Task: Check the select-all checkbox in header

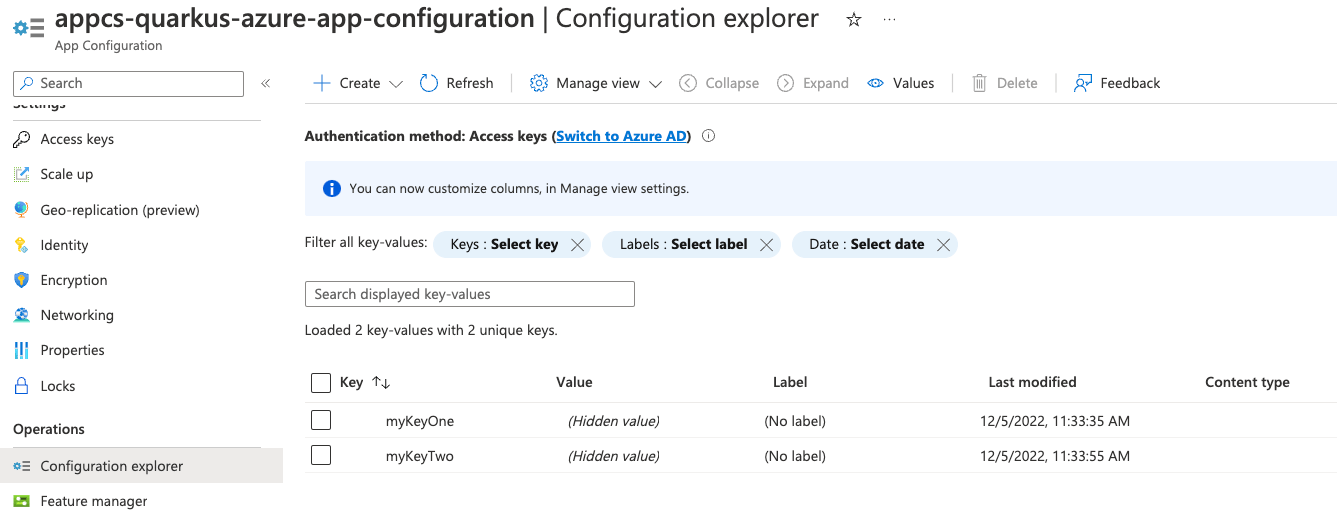Action: (321, 383)
